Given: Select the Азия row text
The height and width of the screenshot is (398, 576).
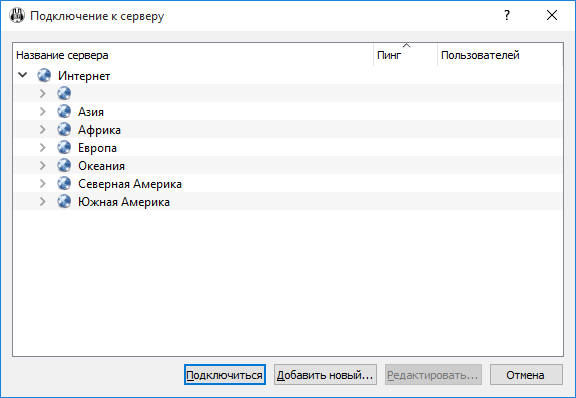Looking at the screenshot, I should tap(91, 112).
